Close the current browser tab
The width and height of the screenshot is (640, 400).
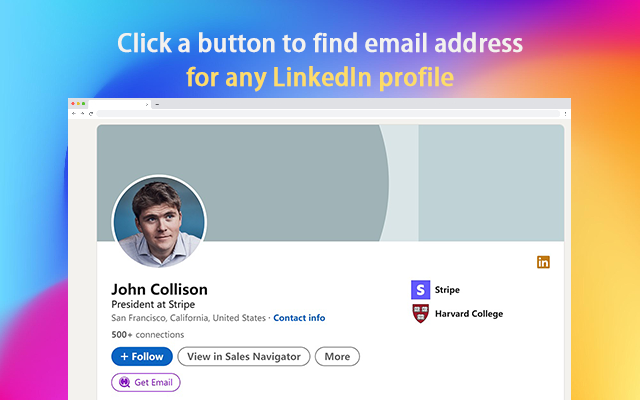(x=147, y=104)
